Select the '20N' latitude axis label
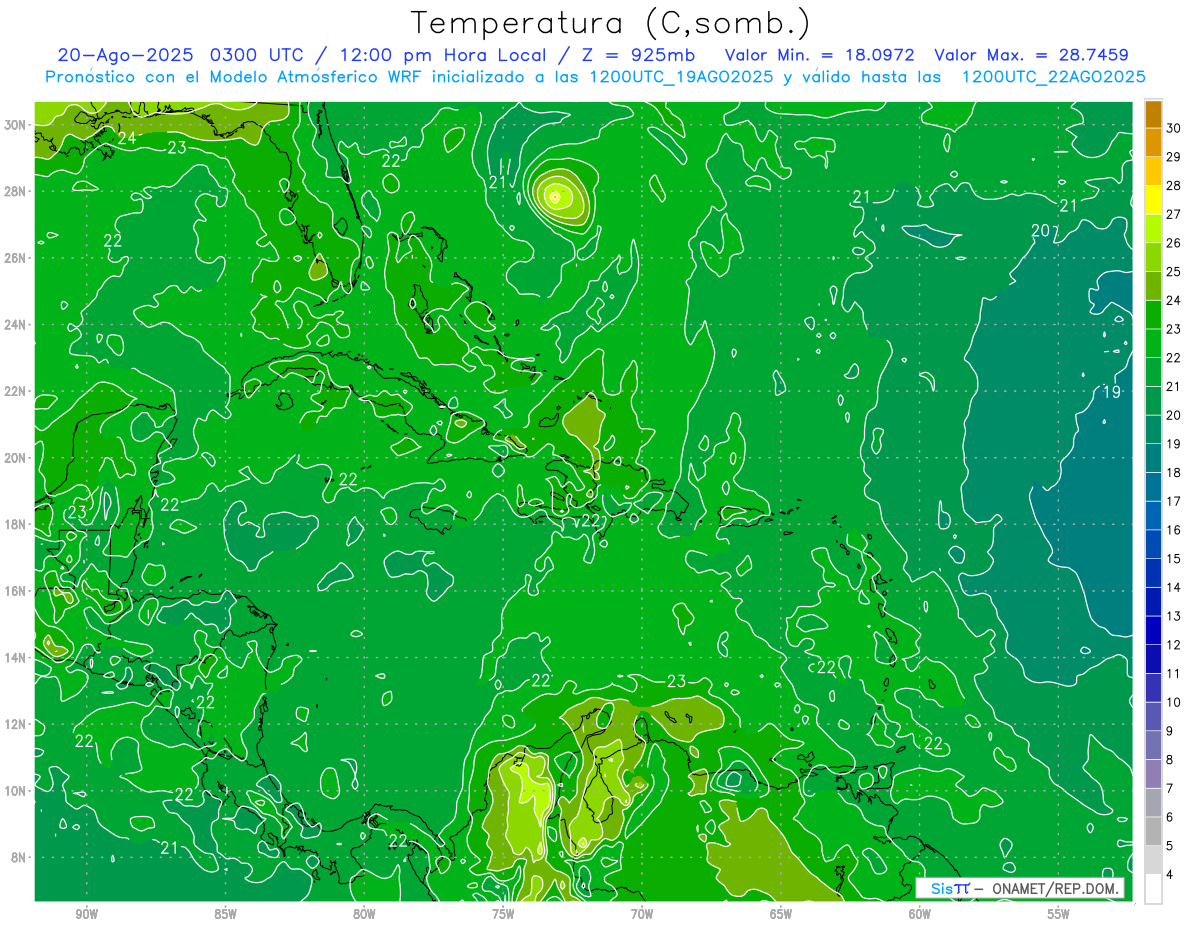Viewport: 1200px width, 927px height. coord(17,458)
